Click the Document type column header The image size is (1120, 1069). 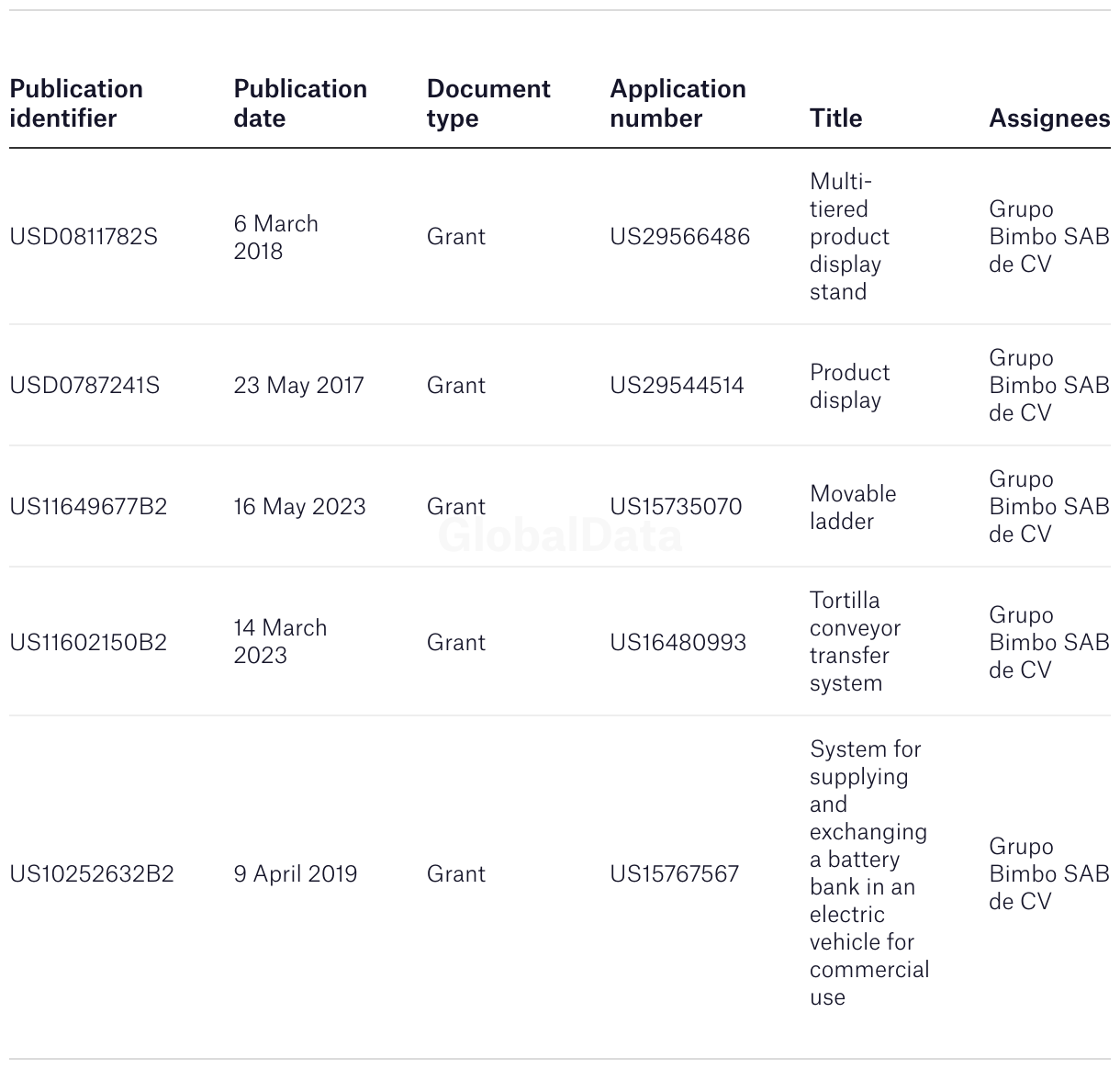[x=488, y=103]
